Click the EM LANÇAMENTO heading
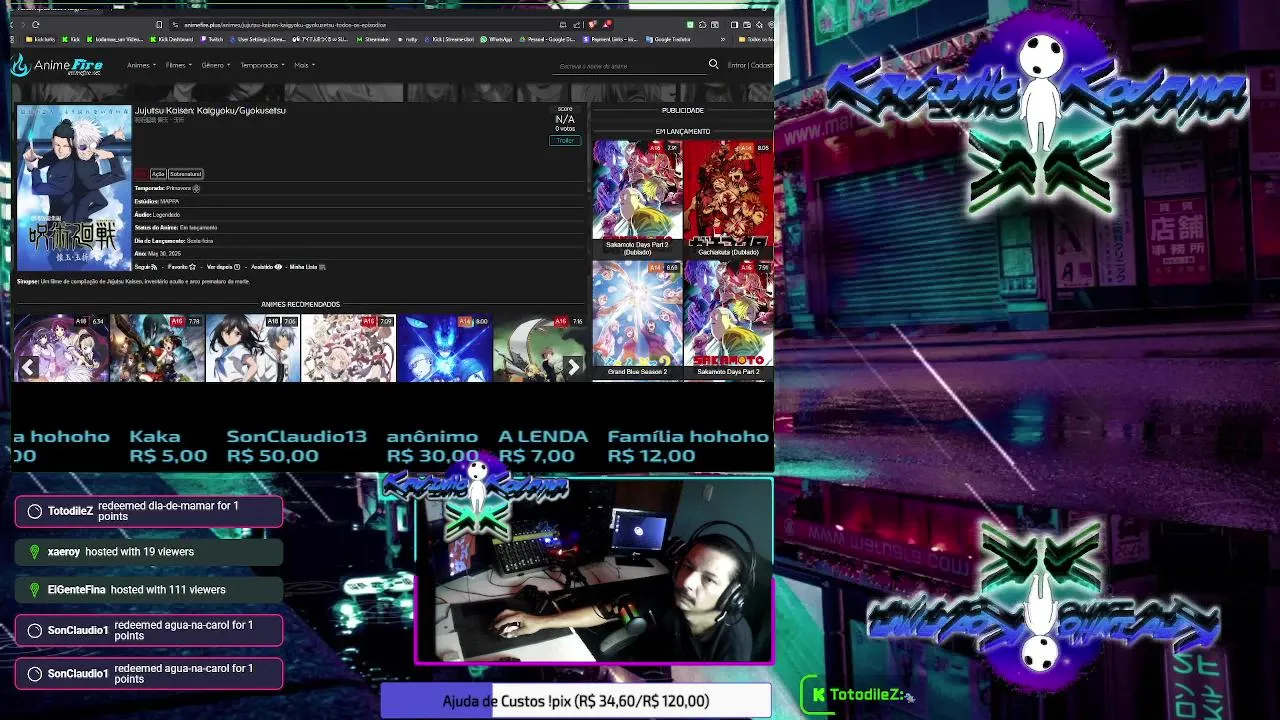Image resolution: width=1280 pixels, height=720 pixels. coord(683,131)
